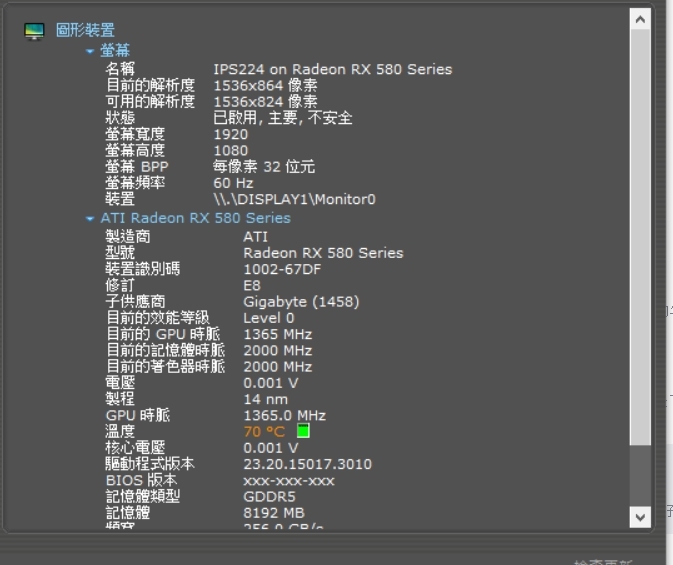
Task: Select the manufacturer value ATI
Action: click(255, 237)
